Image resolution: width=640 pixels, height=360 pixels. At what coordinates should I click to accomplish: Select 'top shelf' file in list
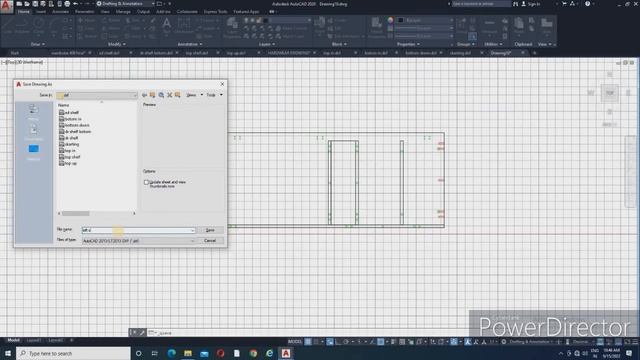coord(70,157)
